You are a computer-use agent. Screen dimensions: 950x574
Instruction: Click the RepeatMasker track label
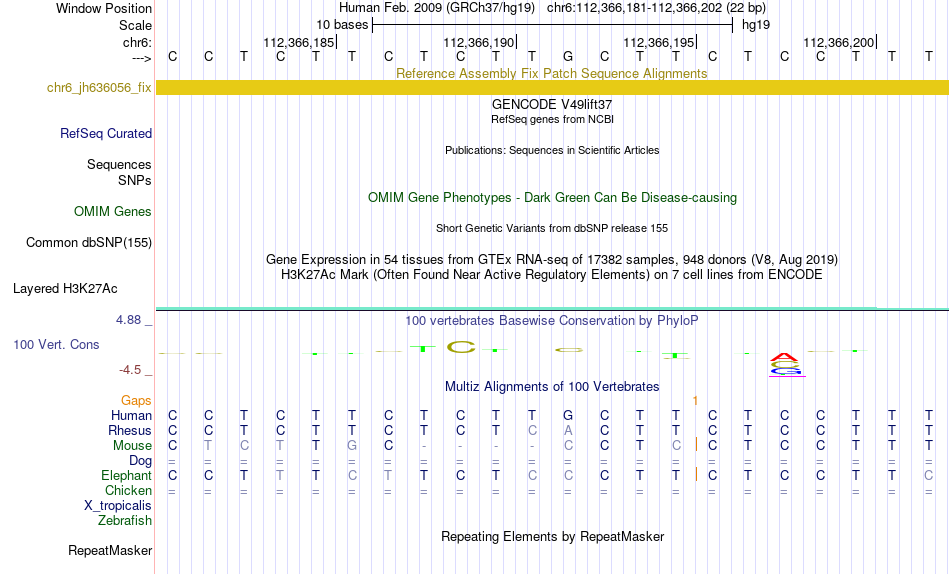pos(110,550)
